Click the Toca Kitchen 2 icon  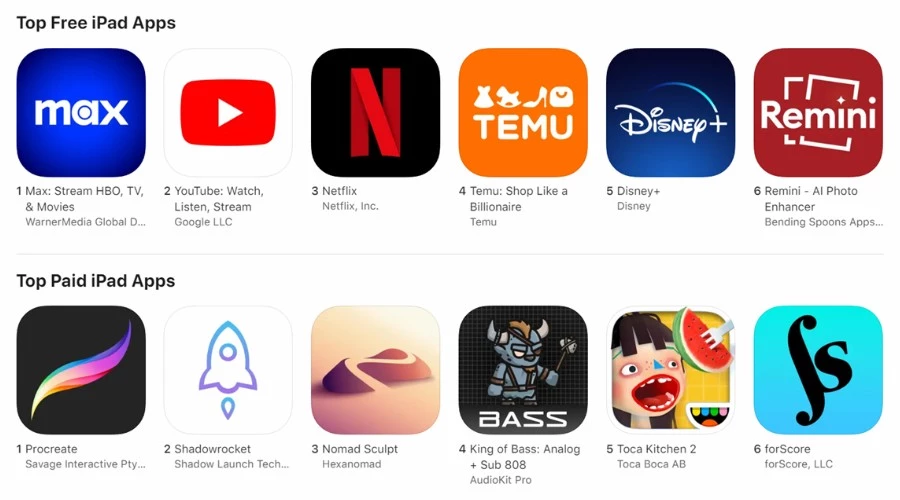tap(670, 370)
